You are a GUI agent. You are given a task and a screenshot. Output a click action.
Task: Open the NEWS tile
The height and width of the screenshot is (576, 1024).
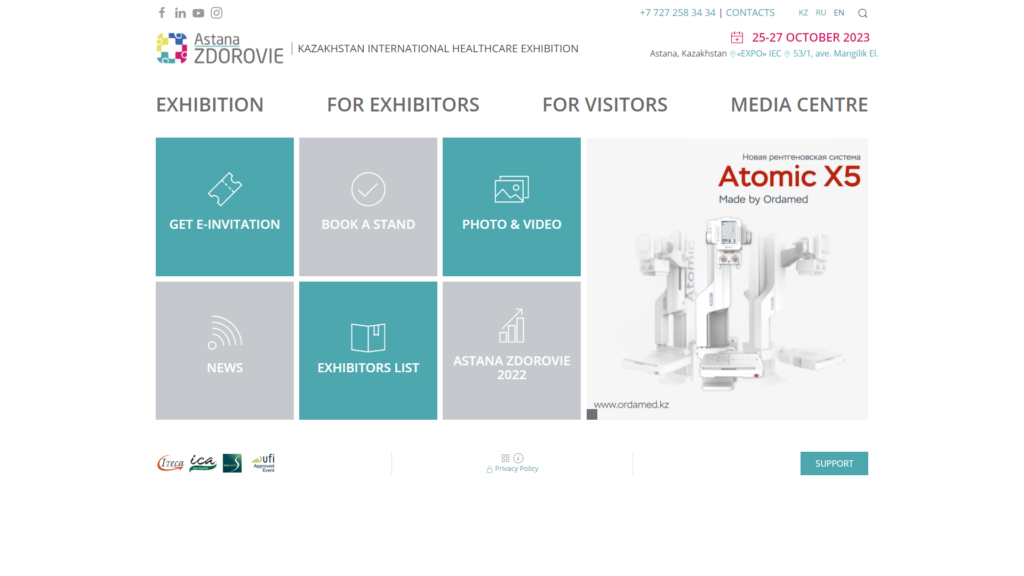[x=225, y=351]
